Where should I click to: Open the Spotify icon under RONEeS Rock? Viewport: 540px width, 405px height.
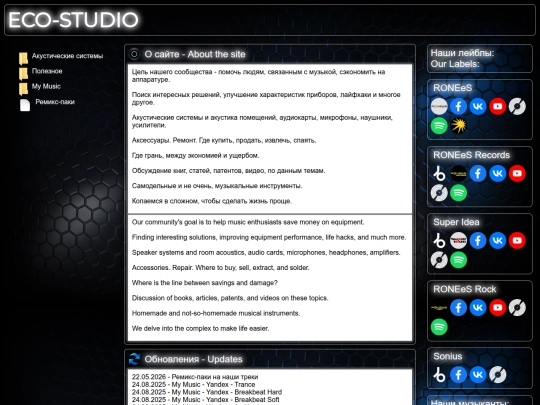tap(439, 327)
